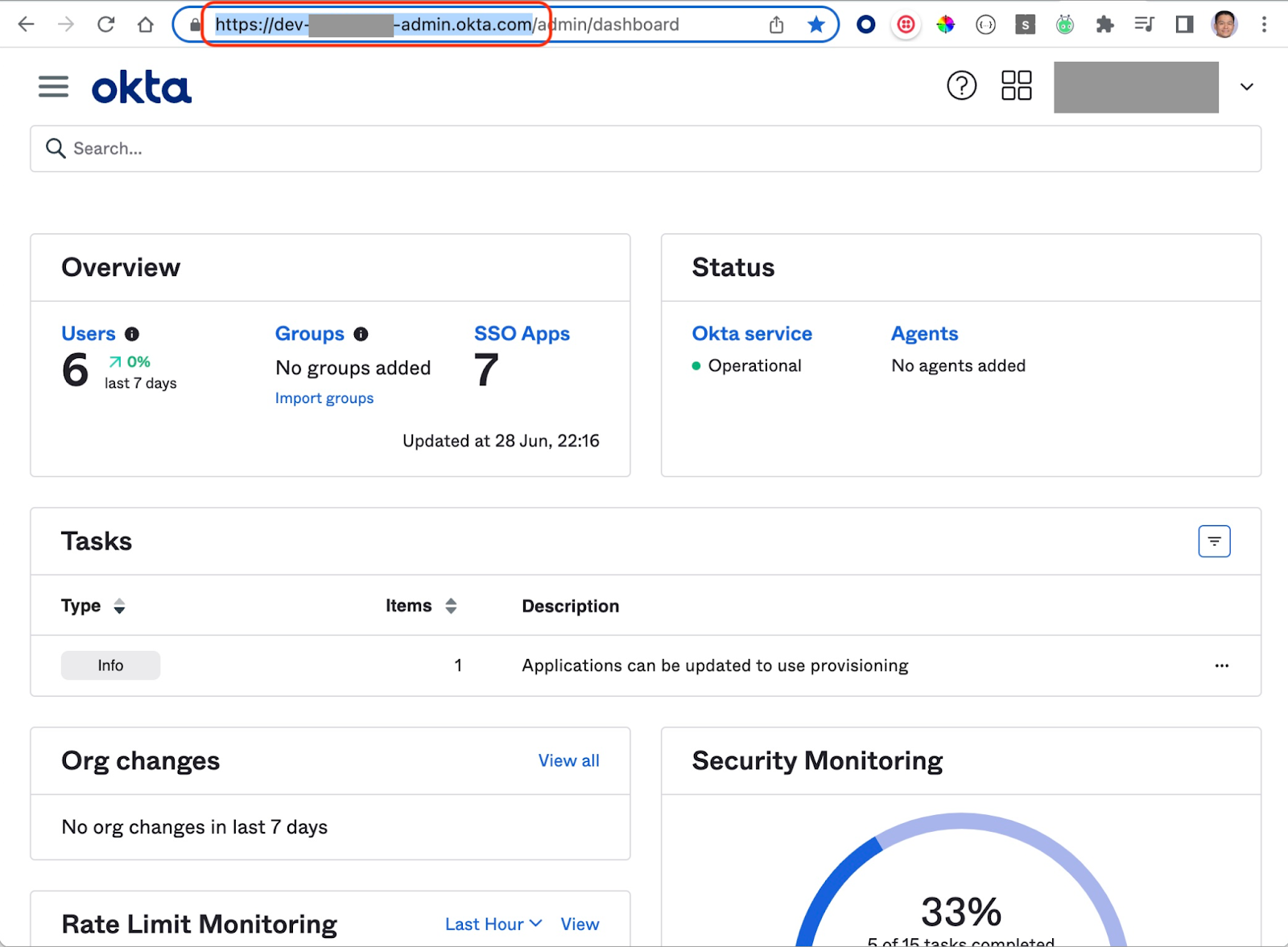The width and height of the screenshot is (1288, 947).
Task: Expand the account dropdown chevron
Action: point(1247,87)
